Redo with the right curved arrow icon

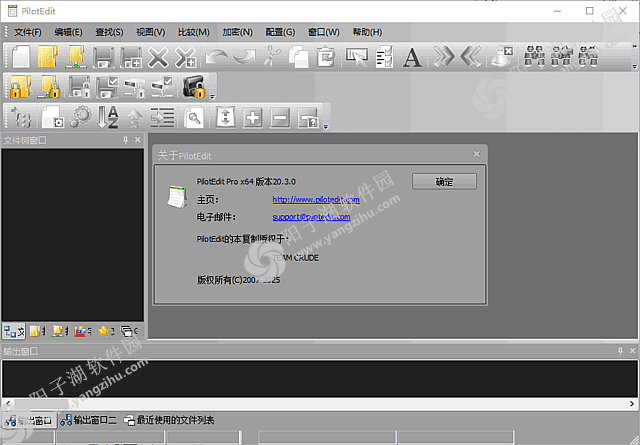click(x=244, y=57)
